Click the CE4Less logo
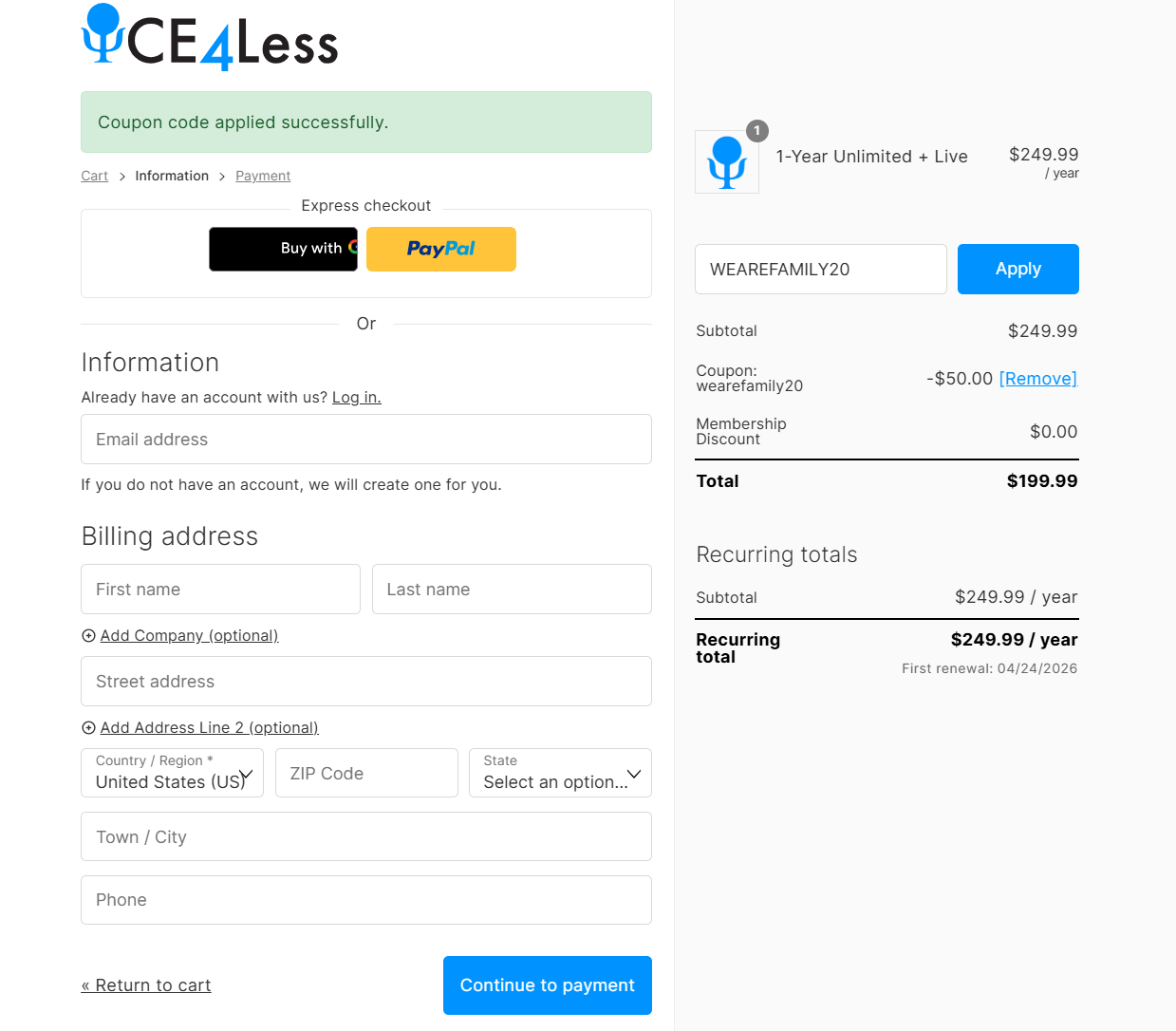 point(210,39)
